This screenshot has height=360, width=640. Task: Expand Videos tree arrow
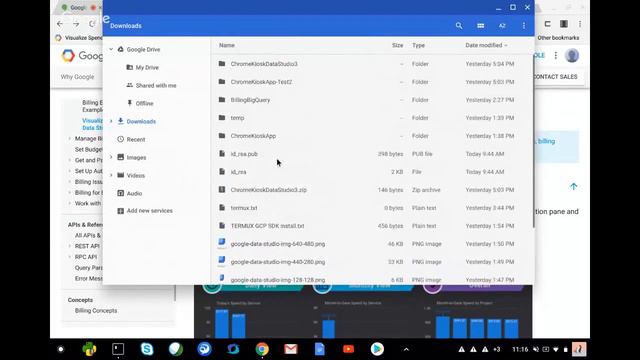(x=111, y=175)
